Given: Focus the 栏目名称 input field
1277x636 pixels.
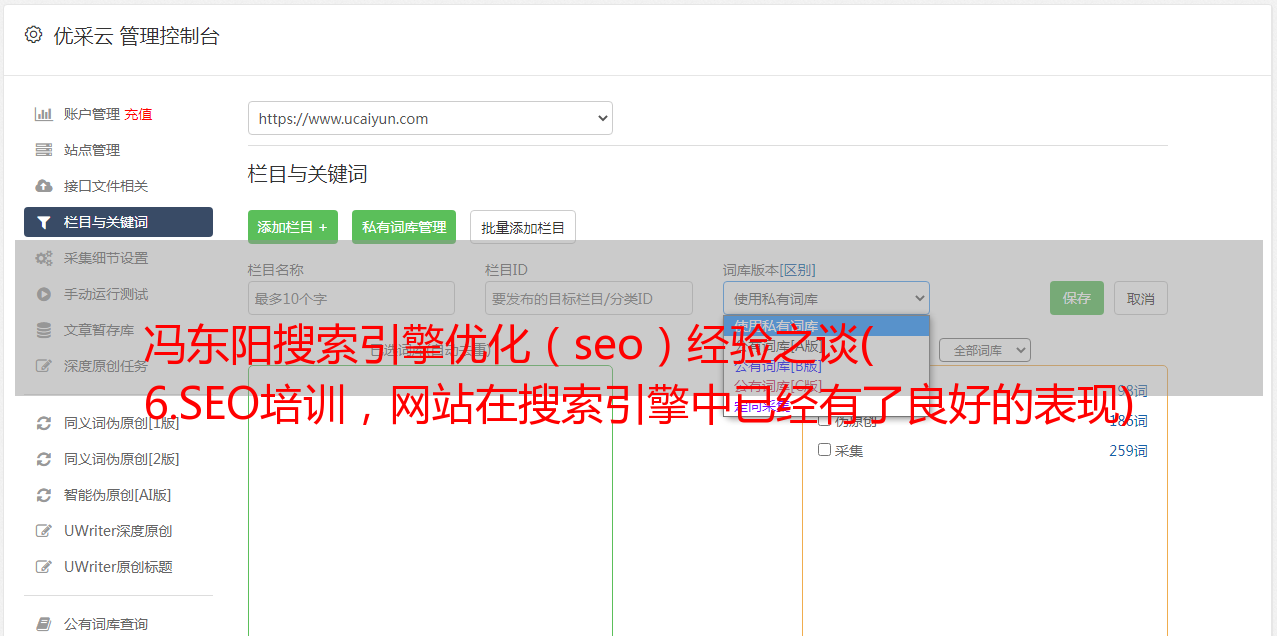Looking at the screenshot, I should pos(351,298).
